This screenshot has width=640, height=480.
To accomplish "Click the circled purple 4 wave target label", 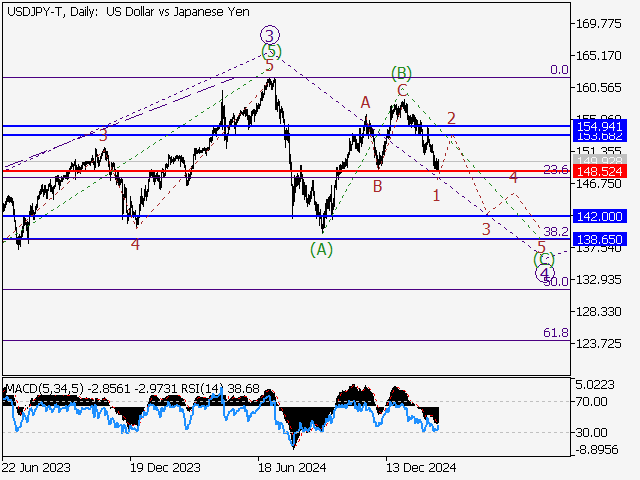I will [x=545, y=273].
